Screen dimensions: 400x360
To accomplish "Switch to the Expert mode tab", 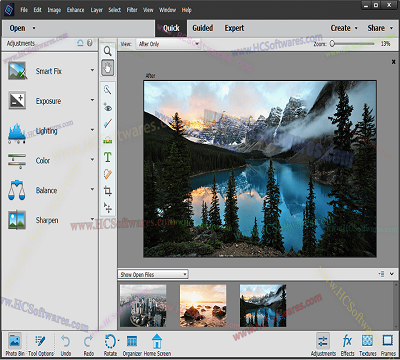I will [234, 28].
